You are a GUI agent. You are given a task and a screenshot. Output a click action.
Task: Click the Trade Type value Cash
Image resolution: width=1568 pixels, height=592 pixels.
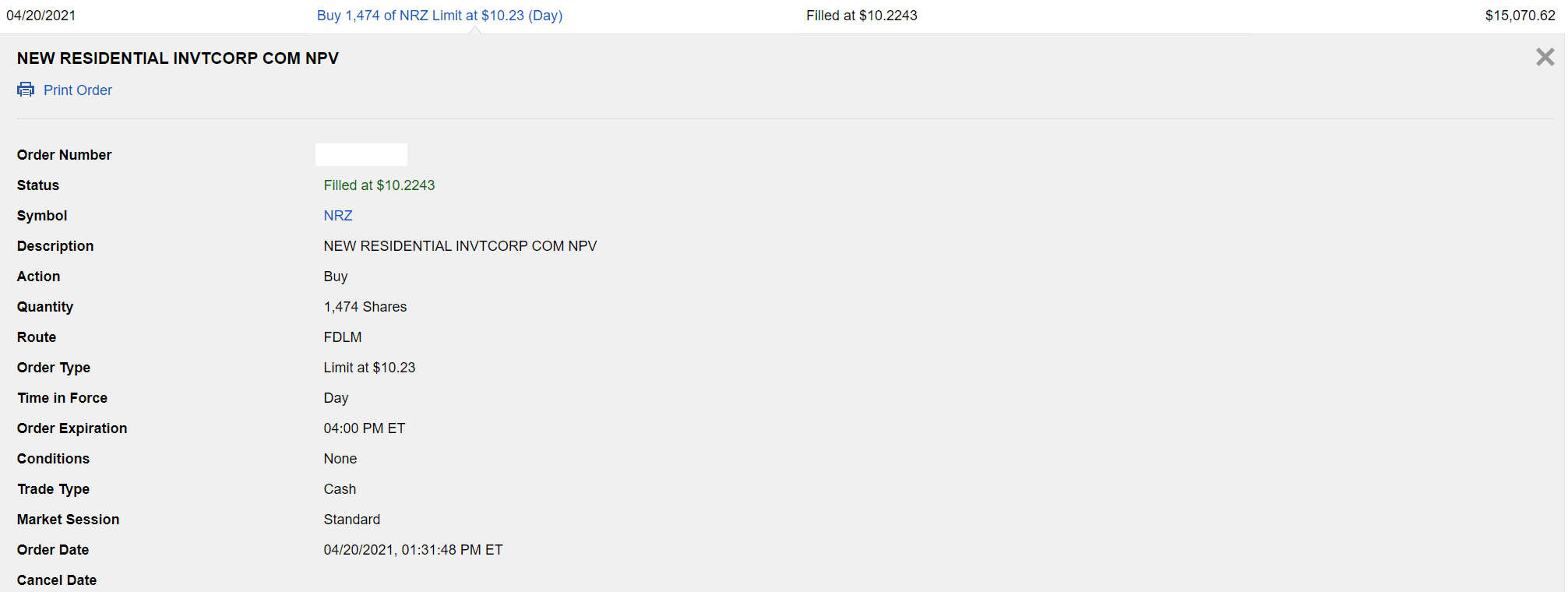click(340, 489)
